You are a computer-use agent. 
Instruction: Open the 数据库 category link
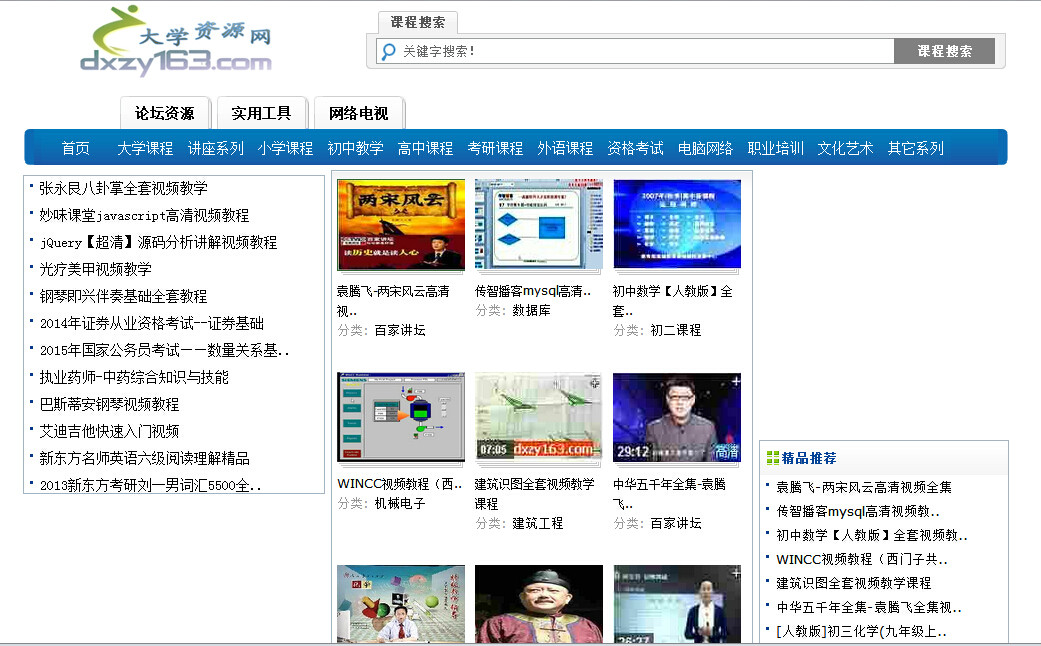point(533,311)
